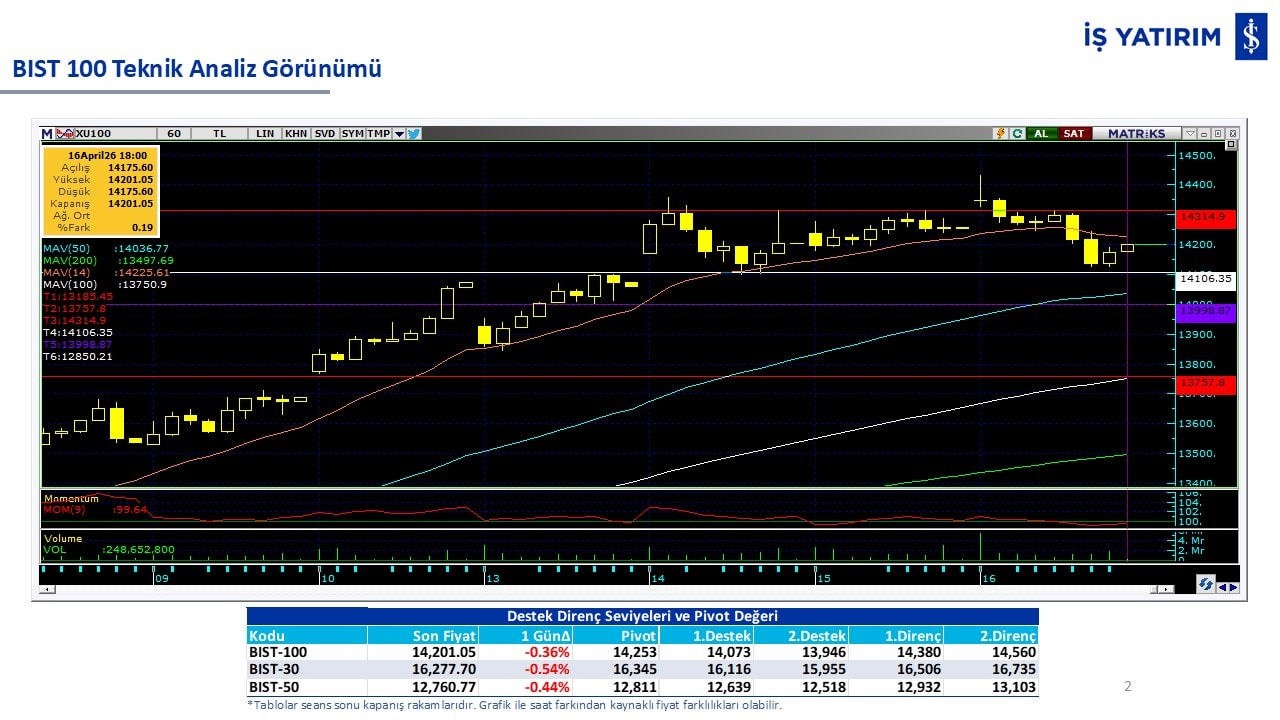Click the chart type icon beside XU100
Screen dimensions: 1280x720
(64, 133)
